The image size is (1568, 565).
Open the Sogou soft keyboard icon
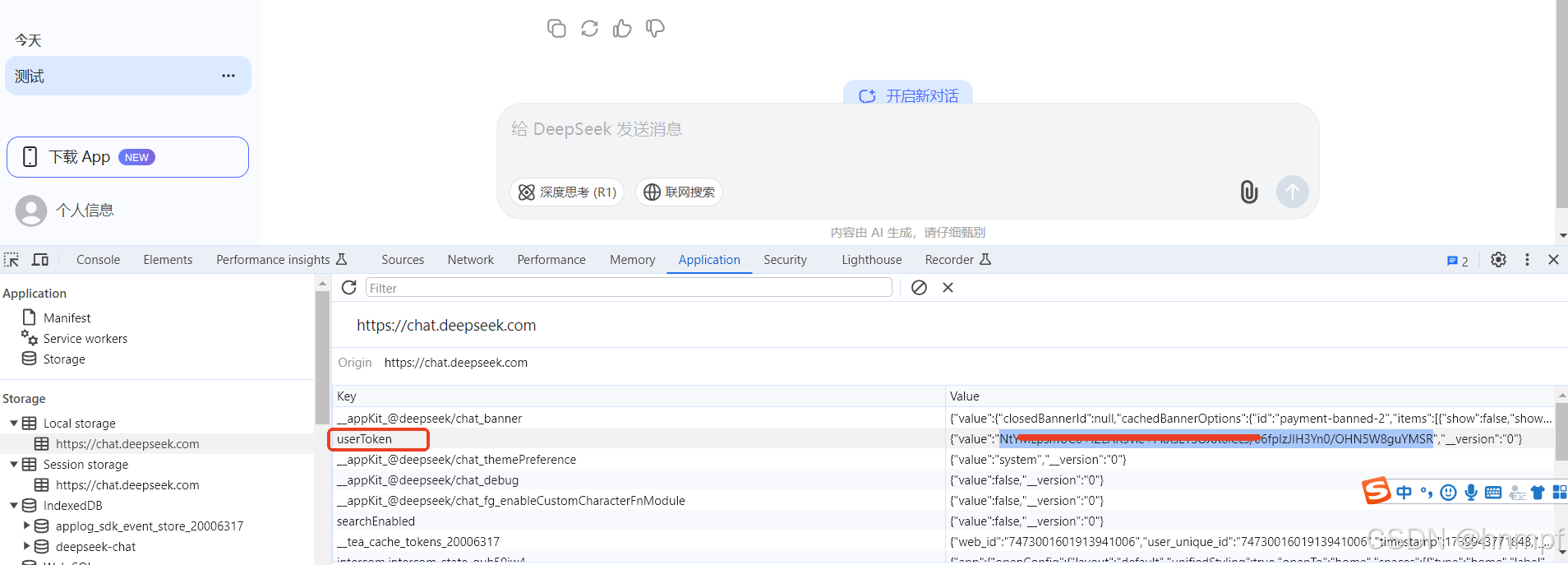tap(1494, 493)
